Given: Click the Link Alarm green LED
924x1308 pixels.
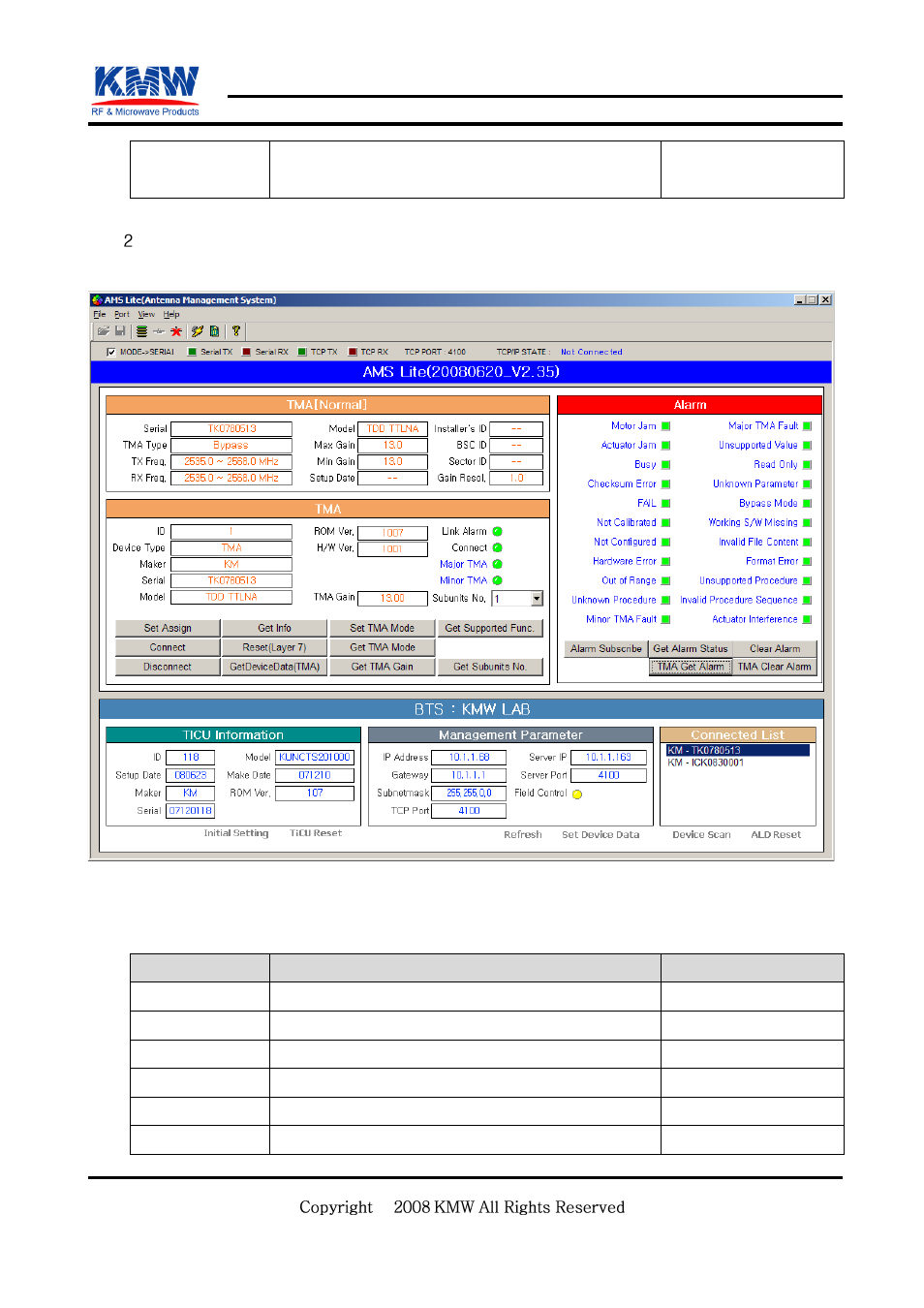Looking at the screenshot, I should [x=498, y=532].
